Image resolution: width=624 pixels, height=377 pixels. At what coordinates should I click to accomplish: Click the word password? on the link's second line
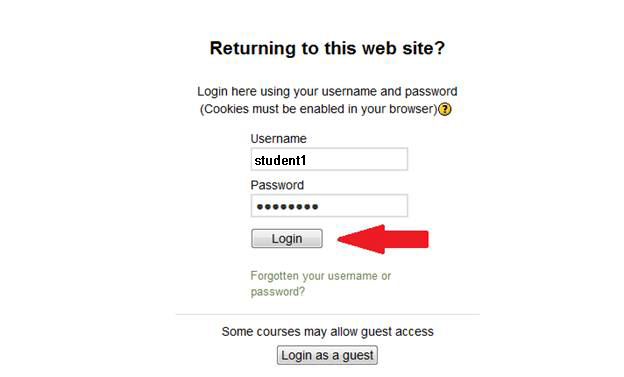click(278, 292)
